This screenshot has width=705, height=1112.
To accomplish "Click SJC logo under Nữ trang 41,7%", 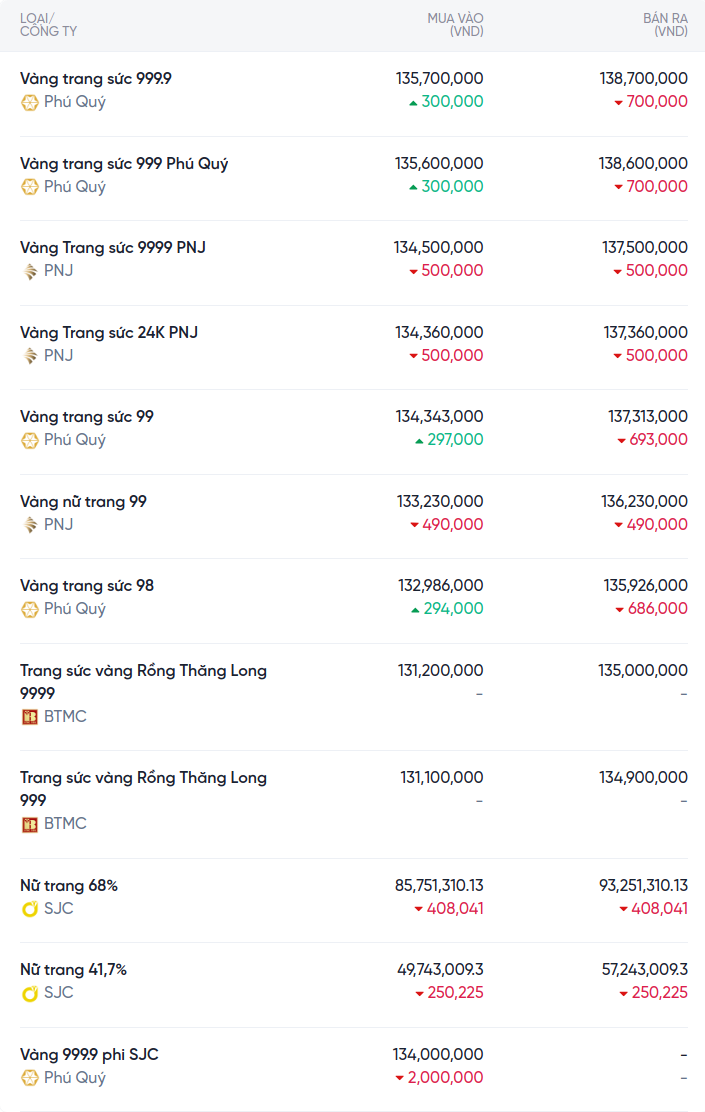I will (30, 993).
